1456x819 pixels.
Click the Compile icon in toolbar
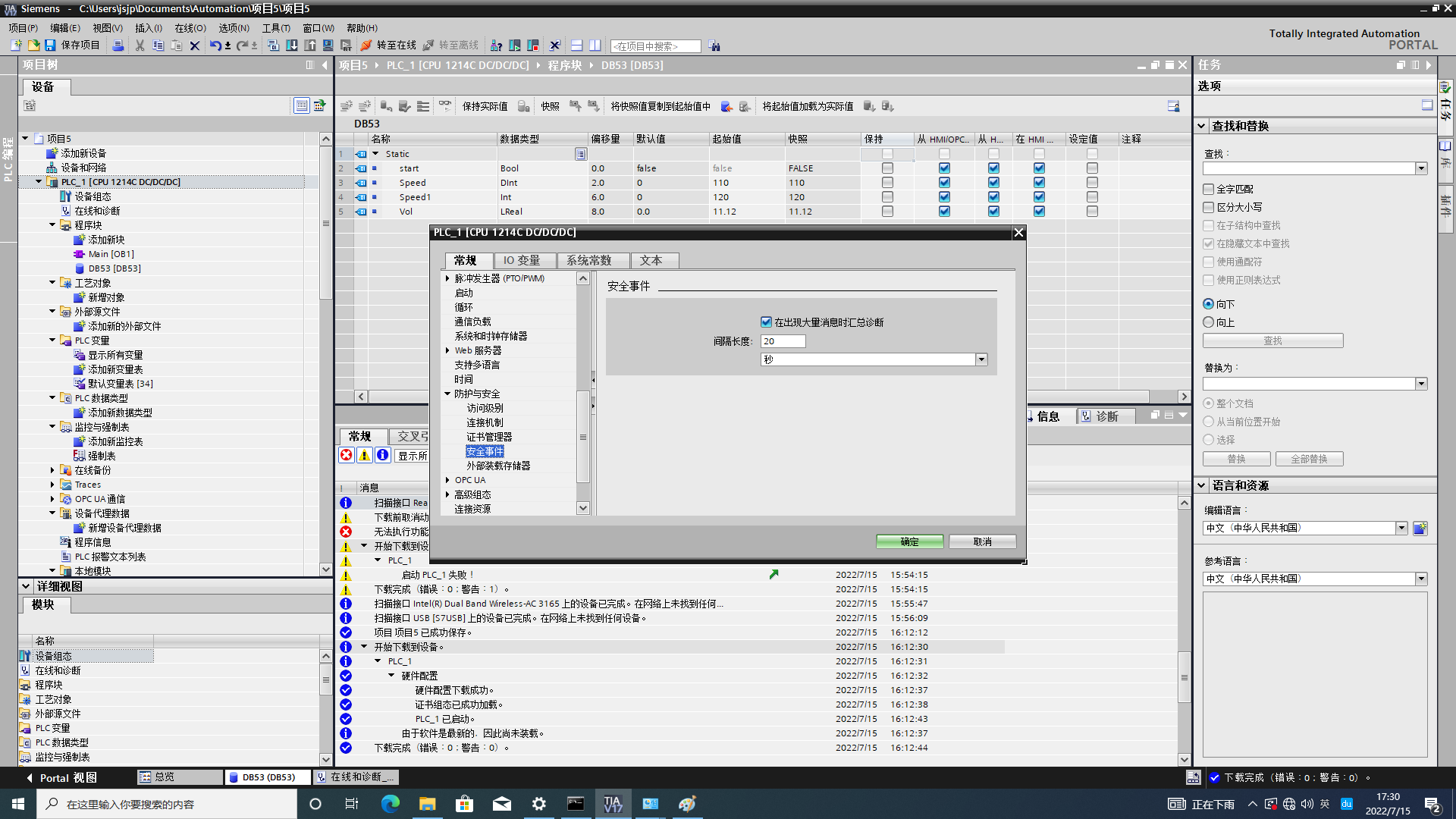click(x=274, y=45)
